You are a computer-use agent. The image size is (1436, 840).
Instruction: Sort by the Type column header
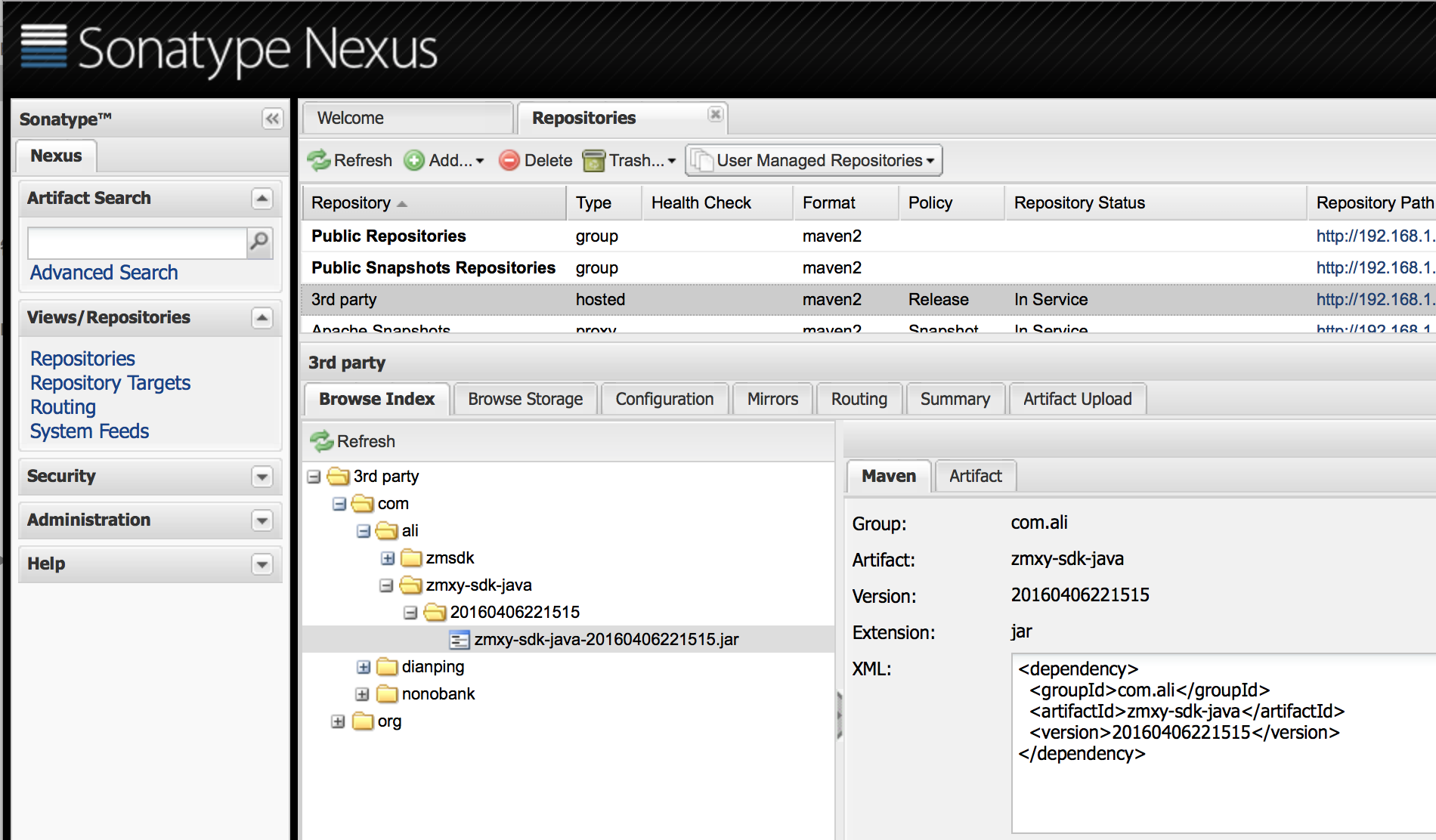(x=604, y=203)
